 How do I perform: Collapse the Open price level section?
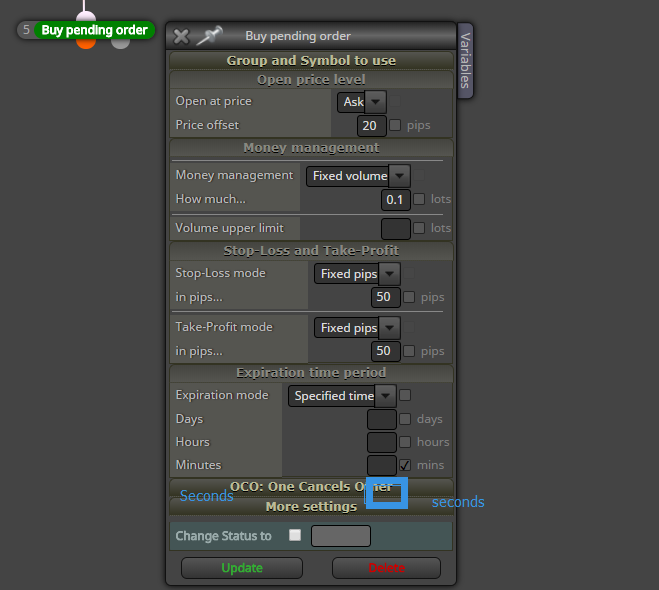pyautogui.click(x=311, y=79)
